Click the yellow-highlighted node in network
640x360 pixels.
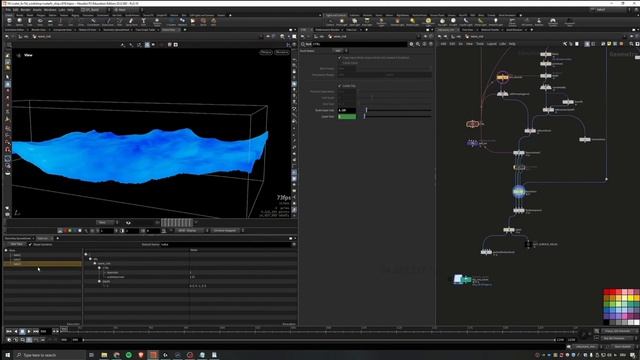pyautogui.click(x=502, y=77)
